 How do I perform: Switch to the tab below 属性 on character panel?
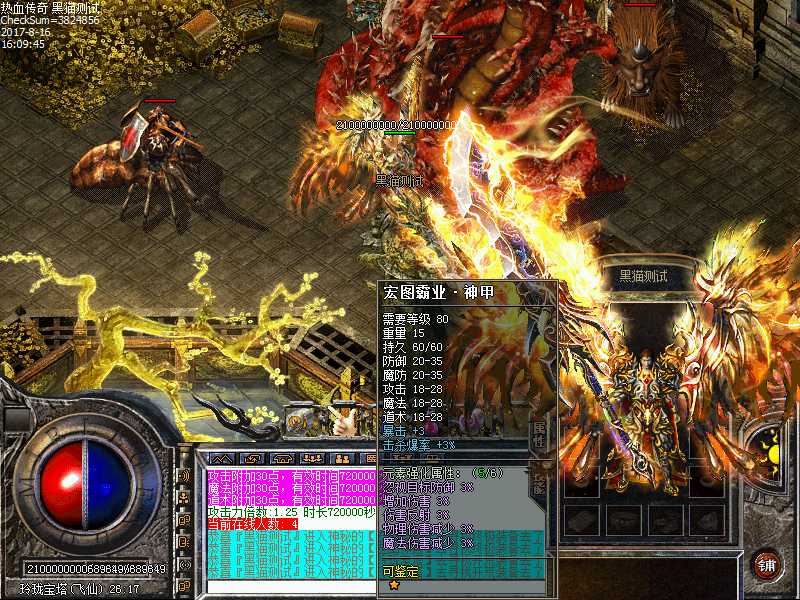click(x=539, y=483)
